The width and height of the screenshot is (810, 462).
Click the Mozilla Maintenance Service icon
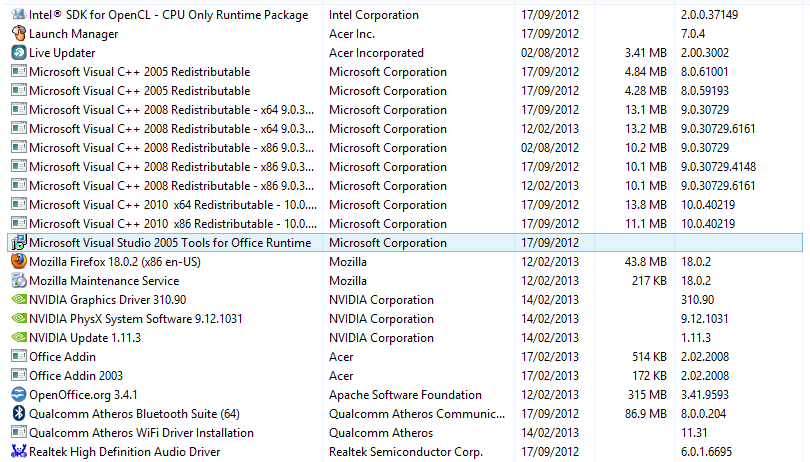click(19, 281)
